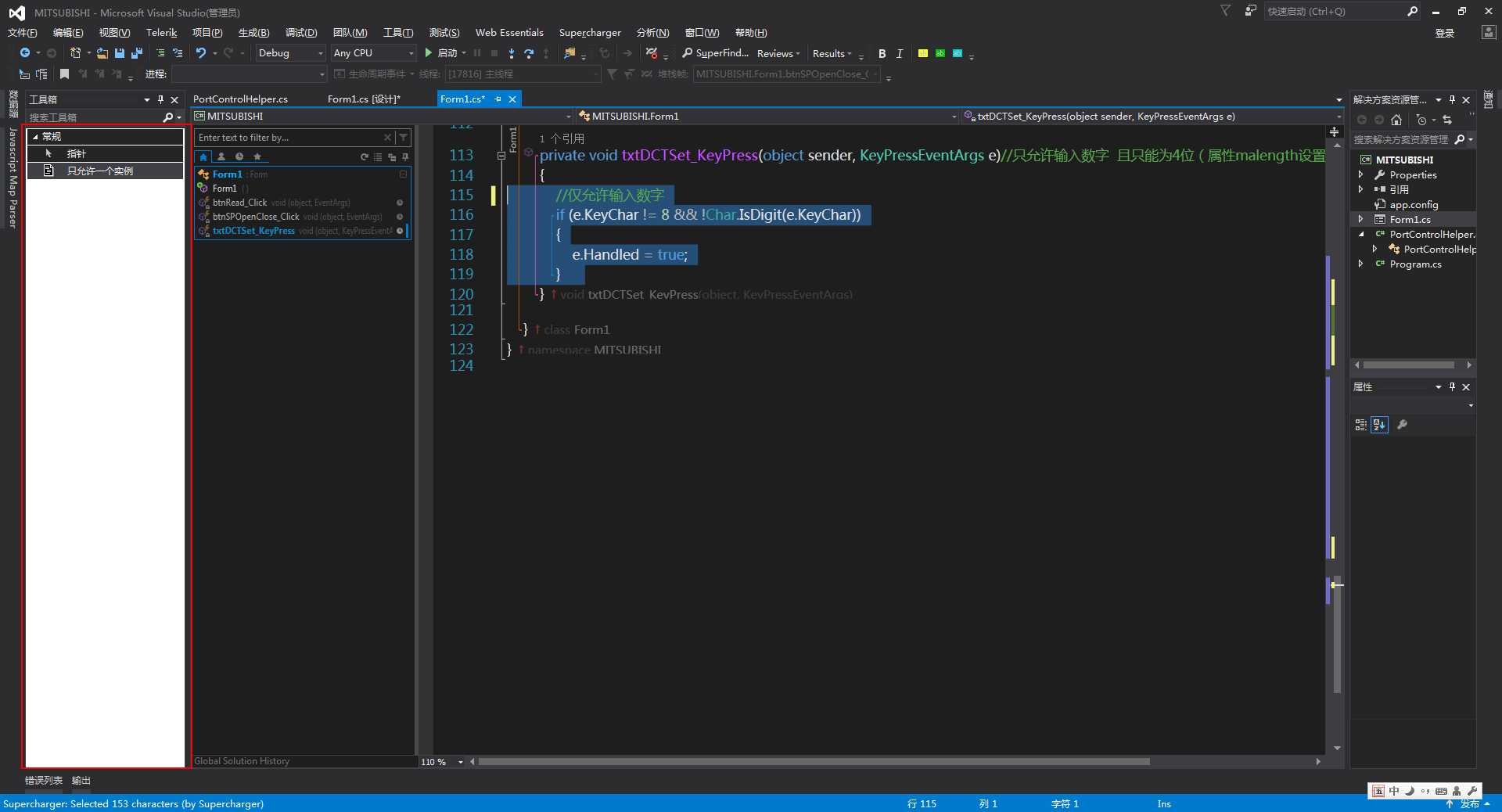Viewport: 1502px width, 812px height.
Task: Open the Reviews dropdown
Action: point(778,54)
